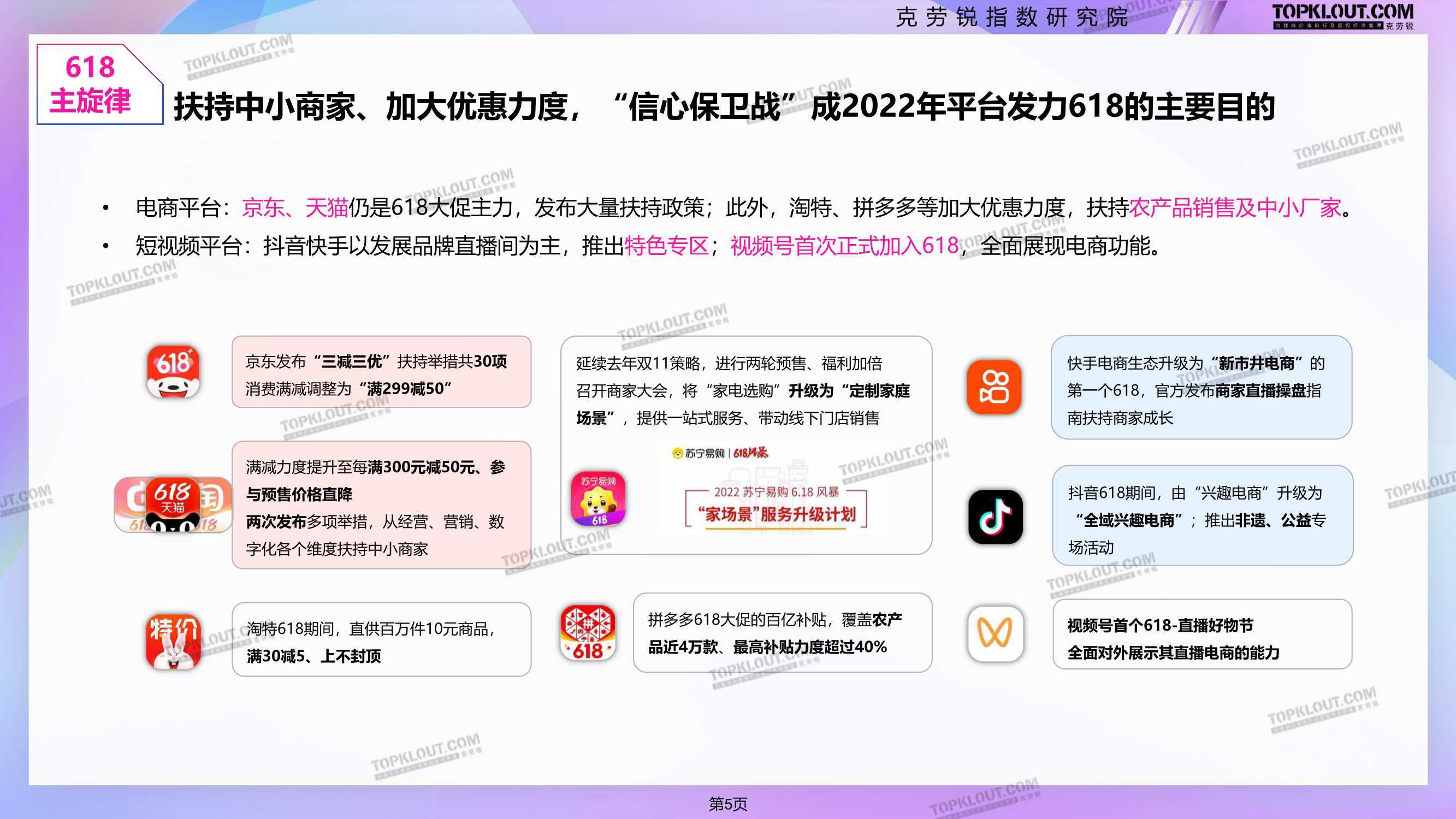This screenshot has height=819, width=1456.
Task: Click the Kuaishou orange camera icon
Action: 994,387
